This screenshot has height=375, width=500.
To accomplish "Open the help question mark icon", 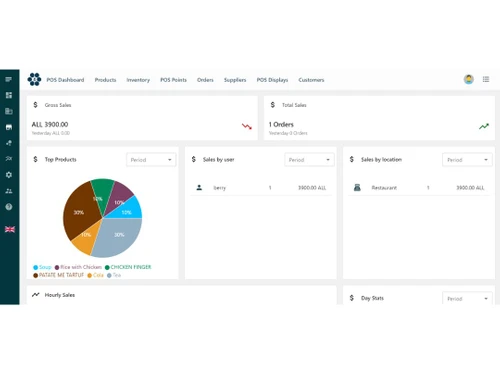I will 9,207.
